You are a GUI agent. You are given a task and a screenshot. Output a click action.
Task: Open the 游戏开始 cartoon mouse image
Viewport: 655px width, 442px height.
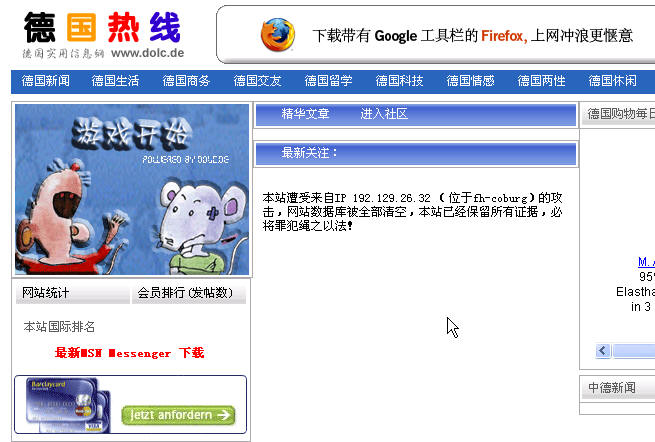pyautogui.click(x=132, y=189)
